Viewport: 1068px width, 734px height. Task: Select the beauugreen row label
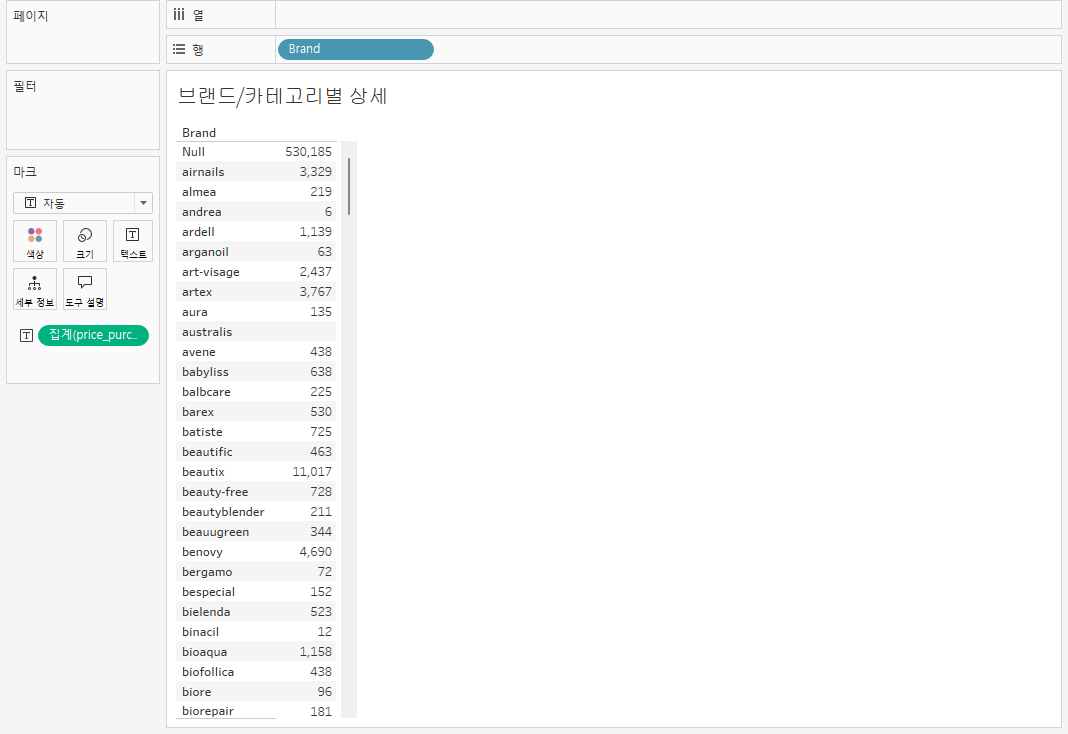[x=215, y=532]
